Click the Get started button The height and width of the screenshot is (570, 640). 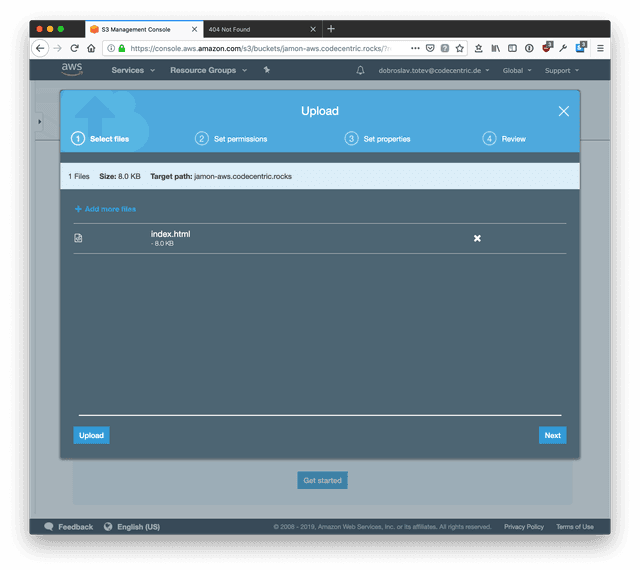click(x=322, y=480)
